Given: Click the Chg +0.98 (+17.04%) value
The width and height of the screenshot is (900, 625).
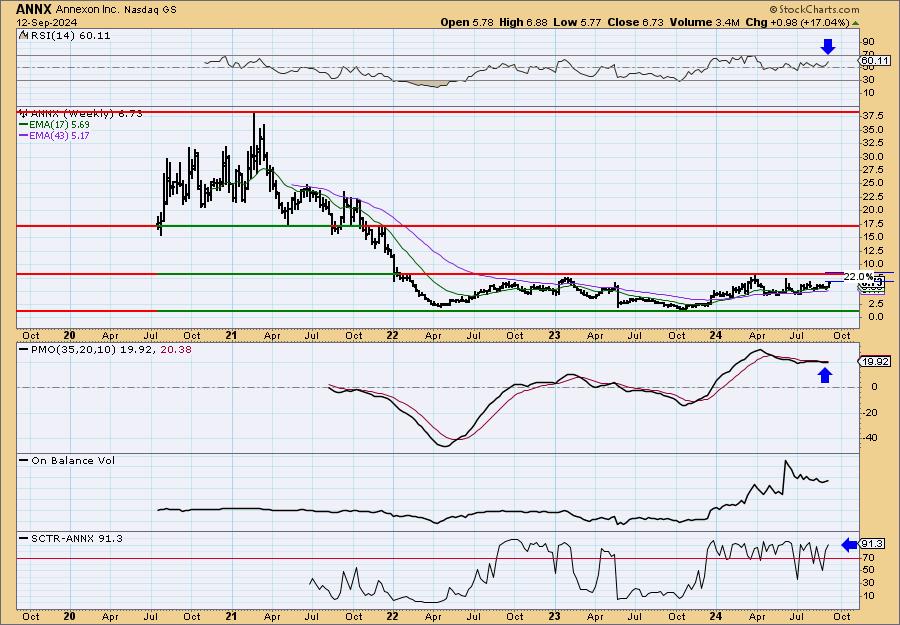Looking at the screenshot, I should coord(797,22).
